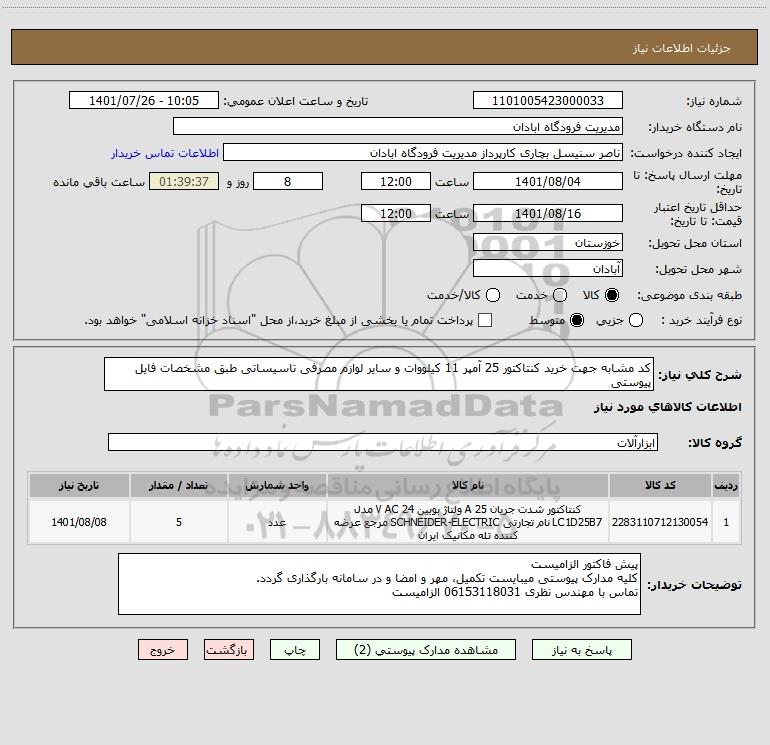This screenshot has width=770, height=745.
Task: Click the تاریخ نیاز column header
Action: click(x=79, y=485)
